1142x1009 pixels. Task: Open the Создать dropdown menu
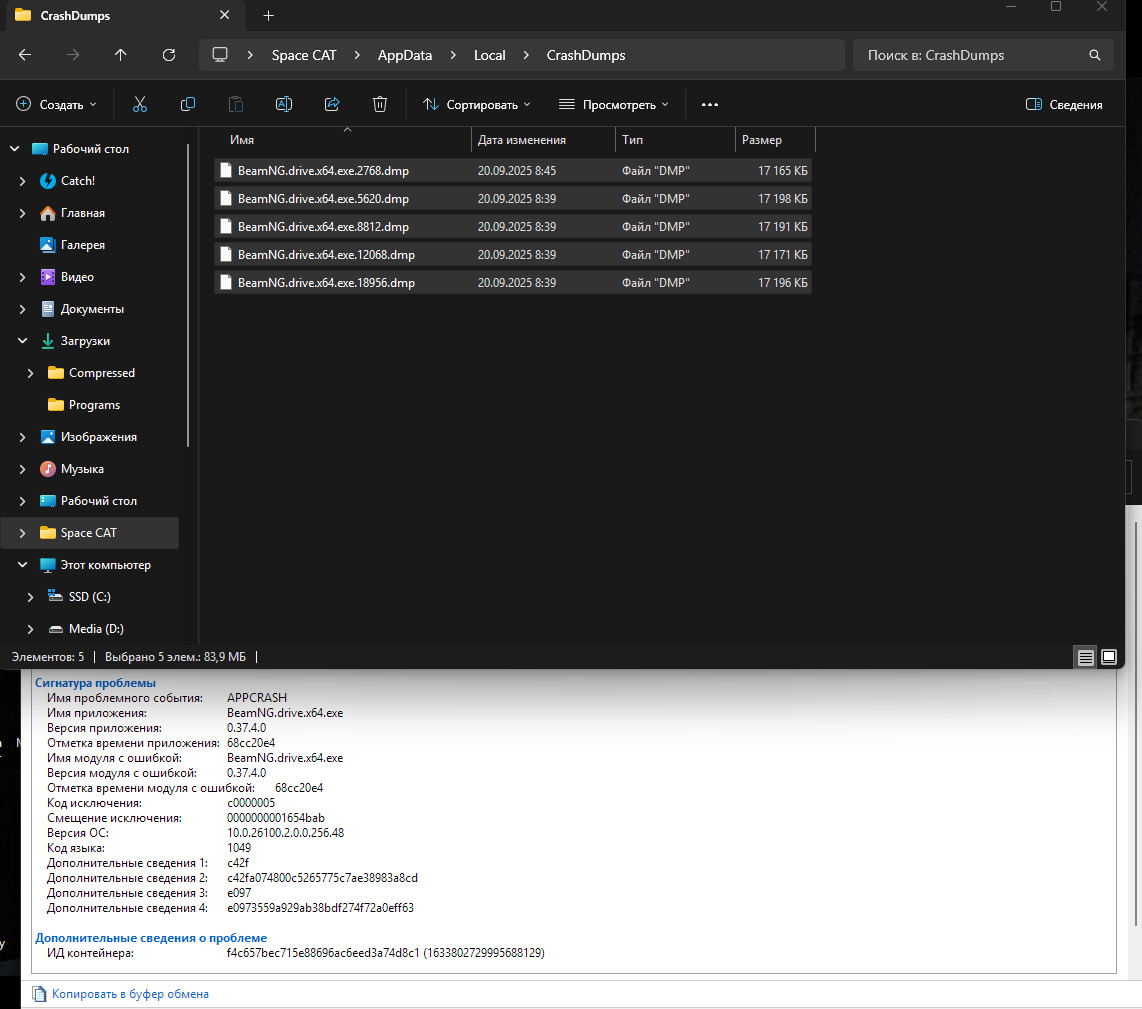pyautogui.click(x=56, y=104)
